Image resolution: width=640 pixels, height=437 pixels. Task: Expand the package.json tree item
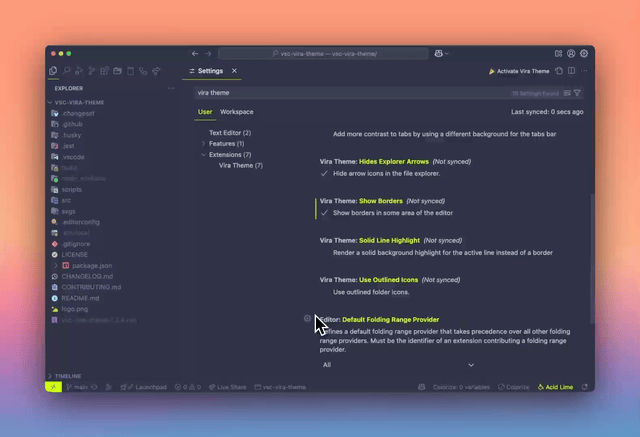point(56,266)
